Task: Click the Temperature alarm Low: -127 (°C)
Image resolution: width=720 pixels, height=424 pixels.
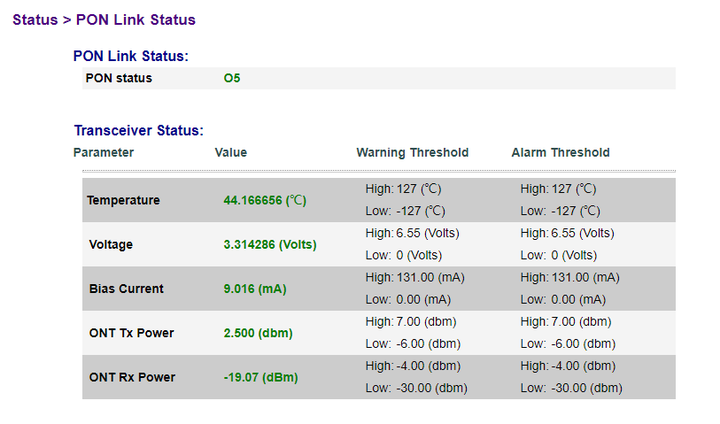Action: point(560,211)
